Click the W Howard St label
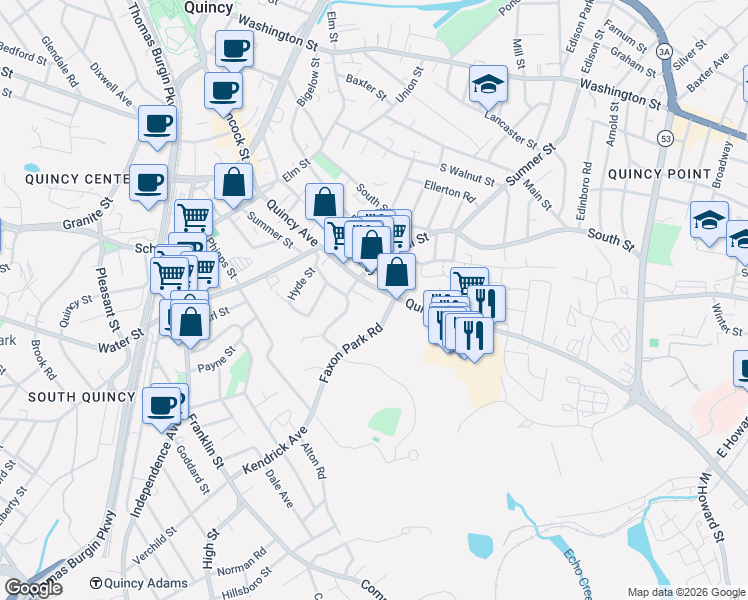Screen dimensions: 748x600 pos(712,507)
